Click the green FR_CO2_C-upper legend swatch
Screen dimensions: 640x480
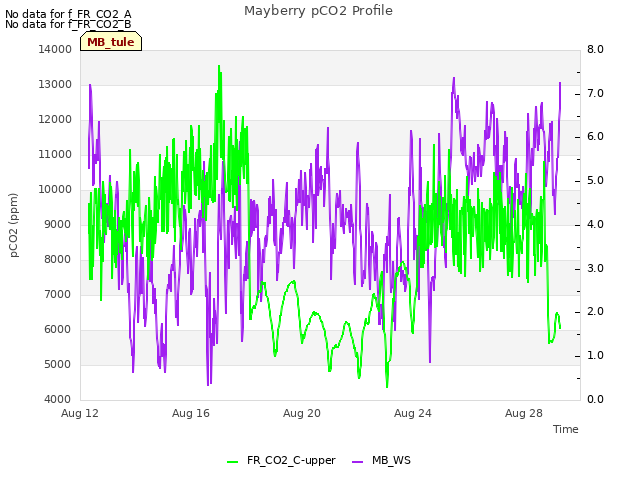coord(232,462)
